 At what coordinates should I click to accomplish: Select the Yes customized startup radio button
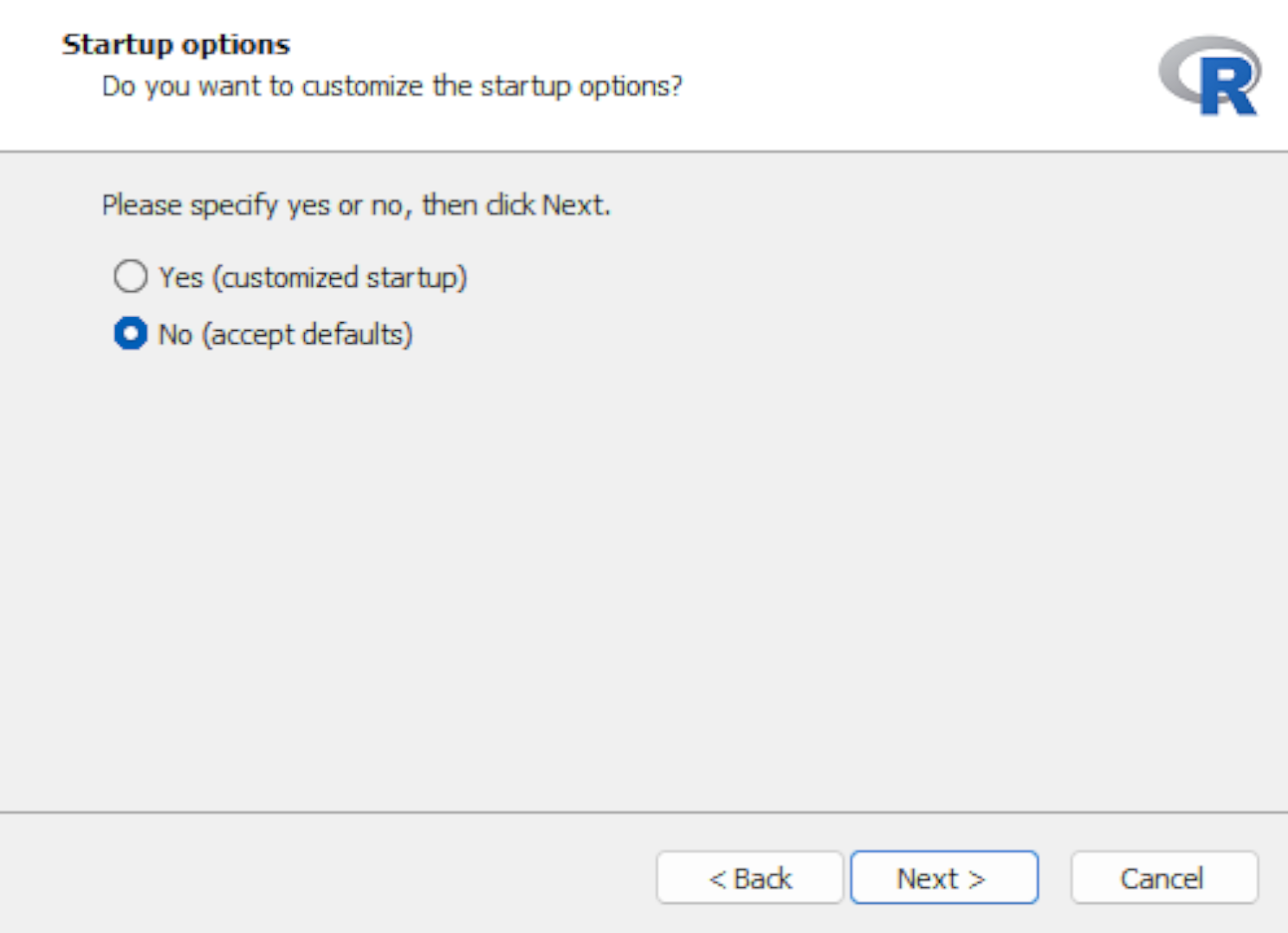pos(131,277)
